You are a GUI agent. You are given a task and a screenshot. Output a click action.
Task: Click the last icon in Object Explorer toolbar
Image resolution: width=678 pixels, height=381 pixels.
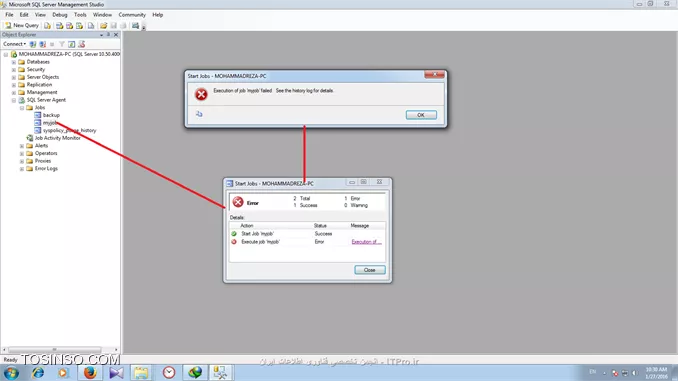(x=81, y=44)
